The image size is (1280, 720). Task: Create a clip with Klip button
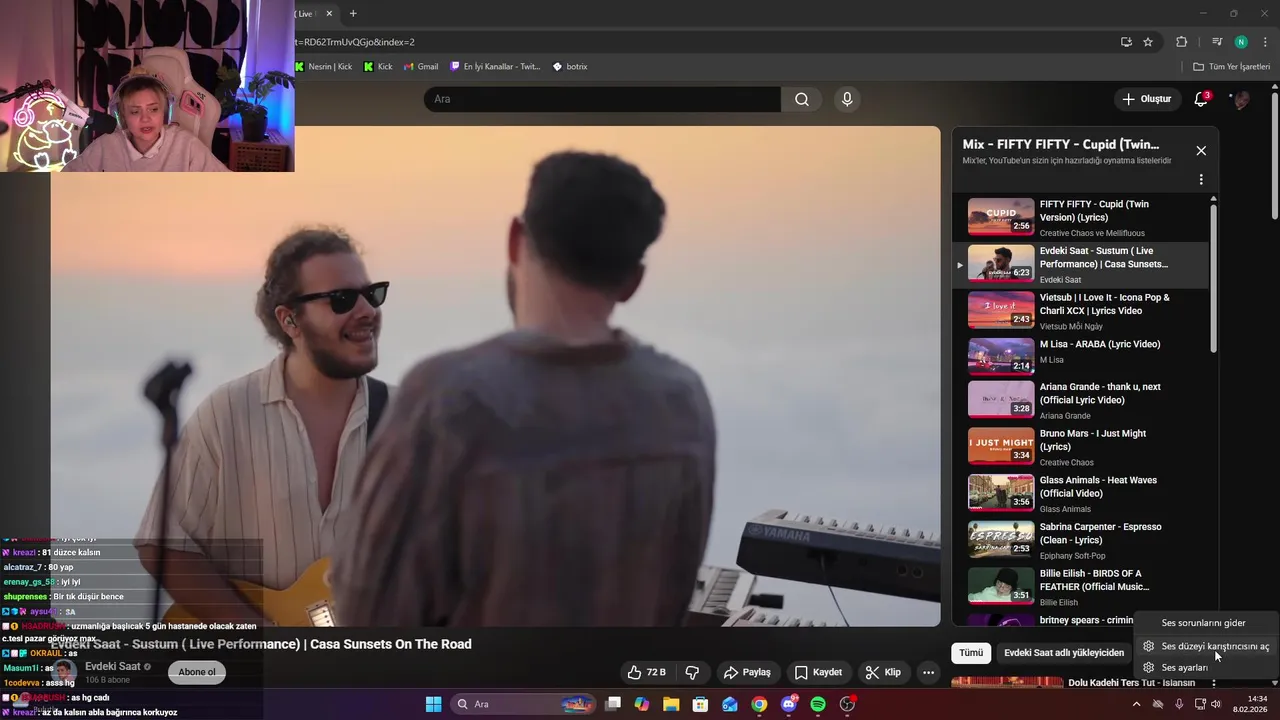(x=883, y=672)
